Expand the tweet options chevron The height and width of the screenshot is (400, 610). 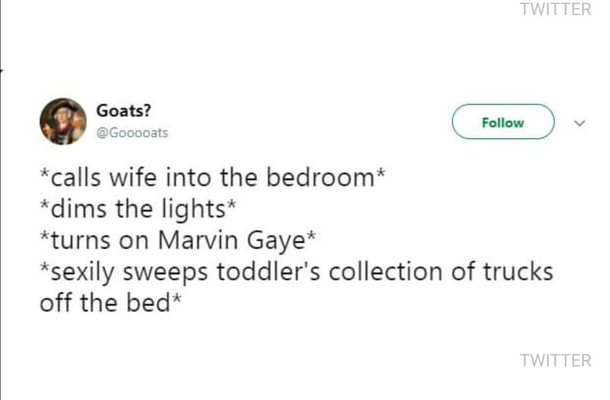click(580, 123)
